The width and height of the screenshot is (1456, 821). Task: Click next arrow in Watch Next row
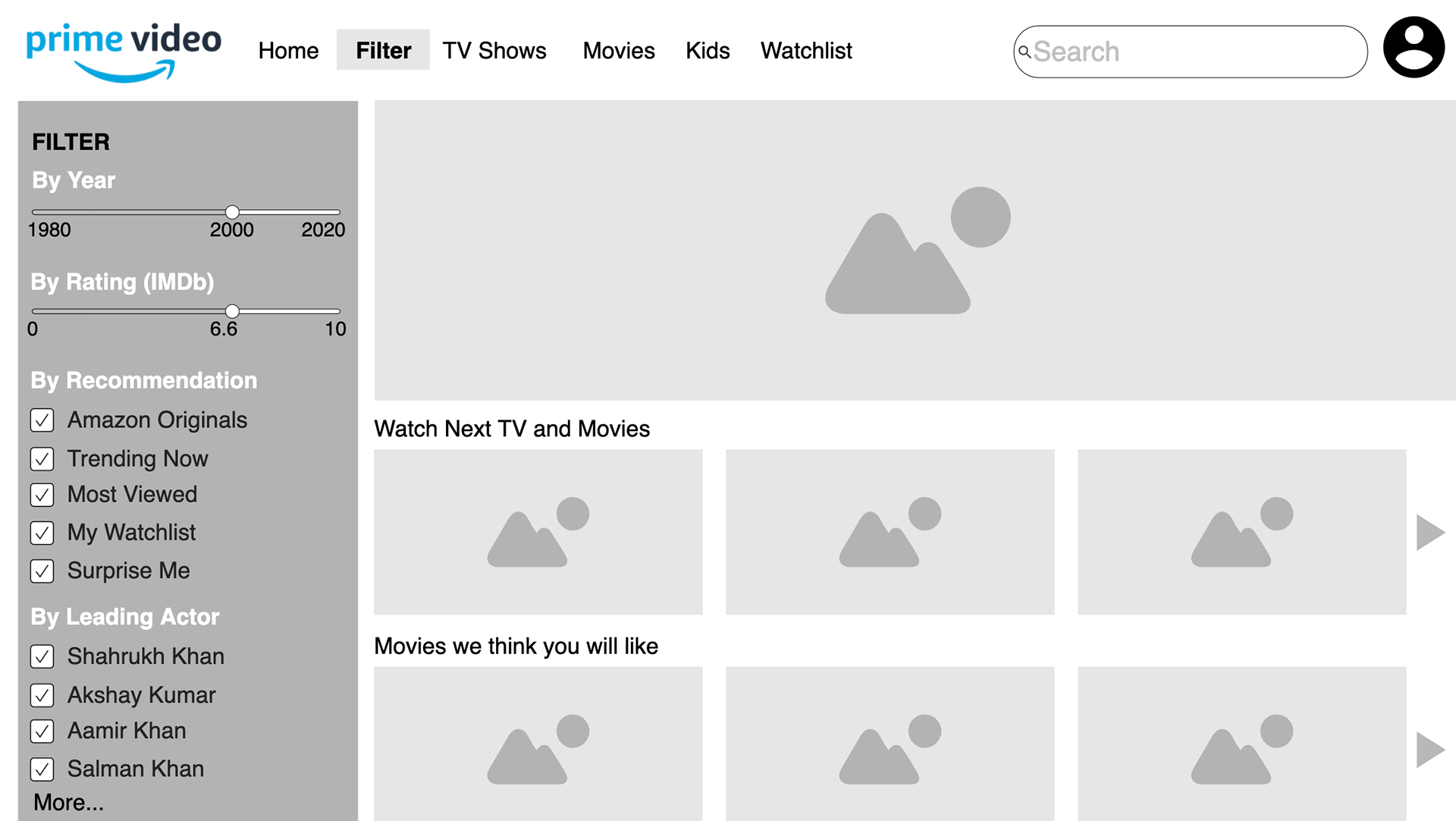coord(1429,532)
